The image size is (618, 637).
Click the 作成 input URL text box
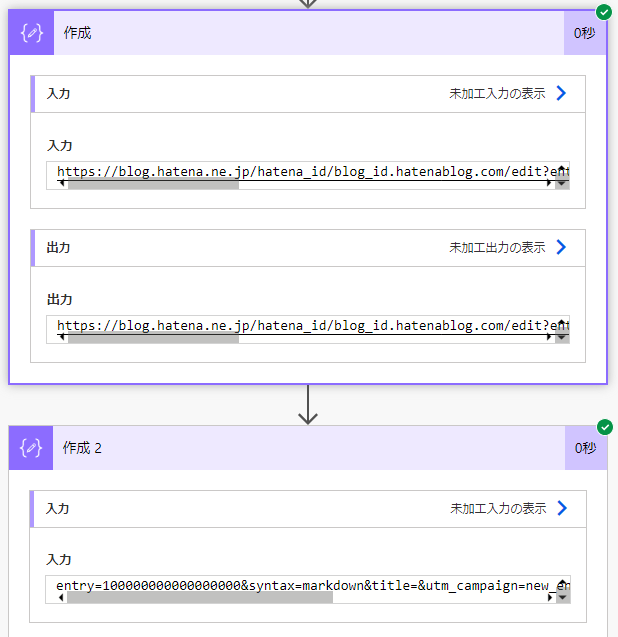[308, 175]
